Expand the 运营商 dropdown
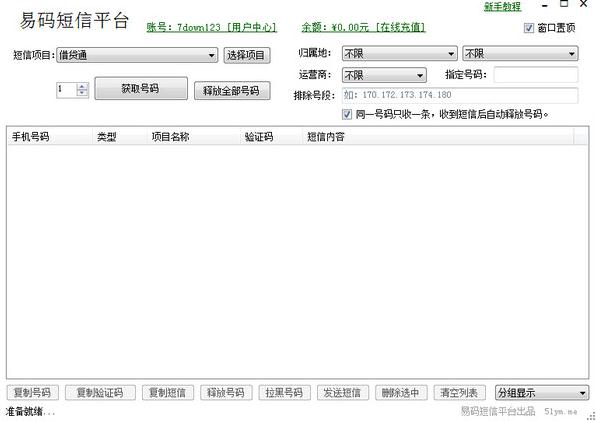 pyautogui.click(x=384, y=75)
